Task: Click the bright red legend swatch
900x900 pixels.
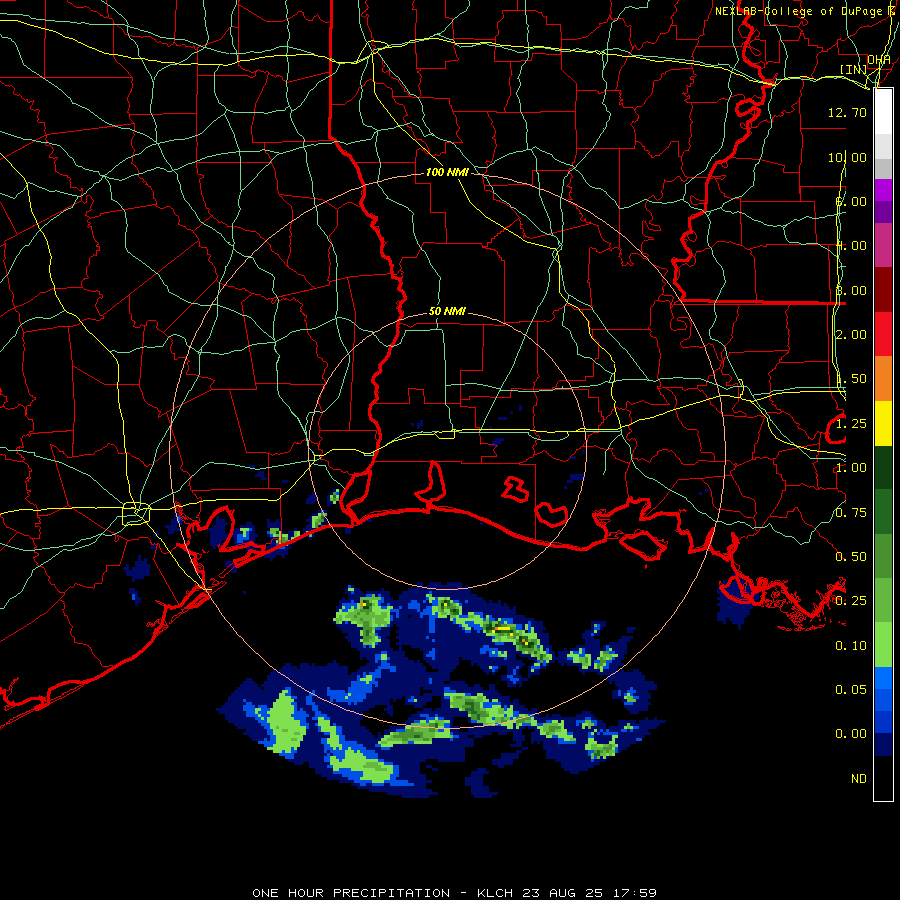Action: coord(883,334)
